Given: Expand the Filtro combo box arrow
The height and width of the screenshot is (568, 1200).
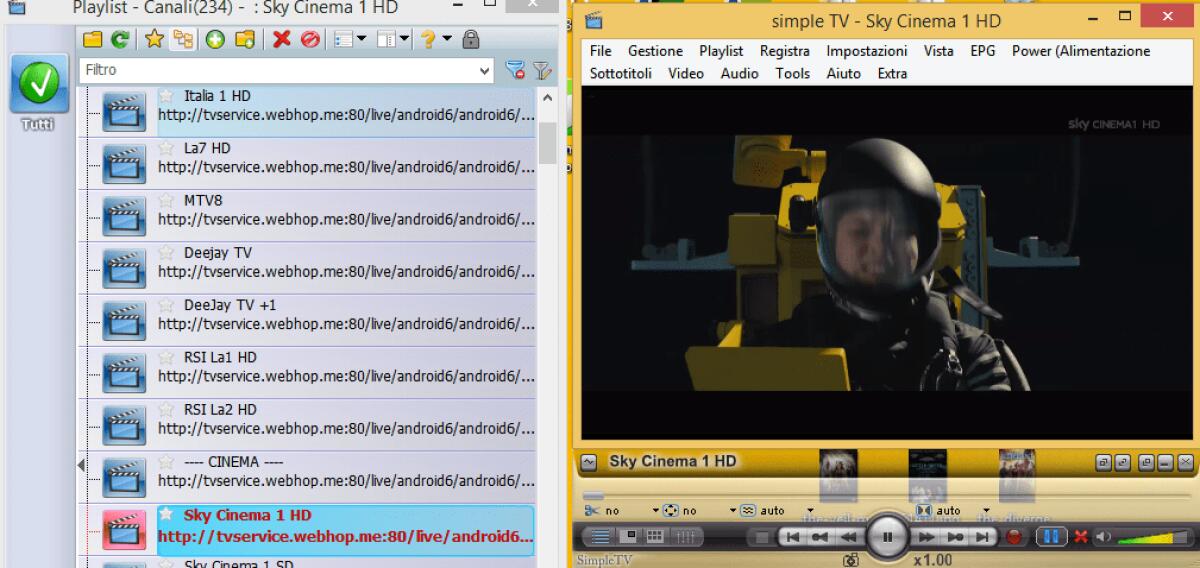Looking at the screenshot, I should coord(485,70).
